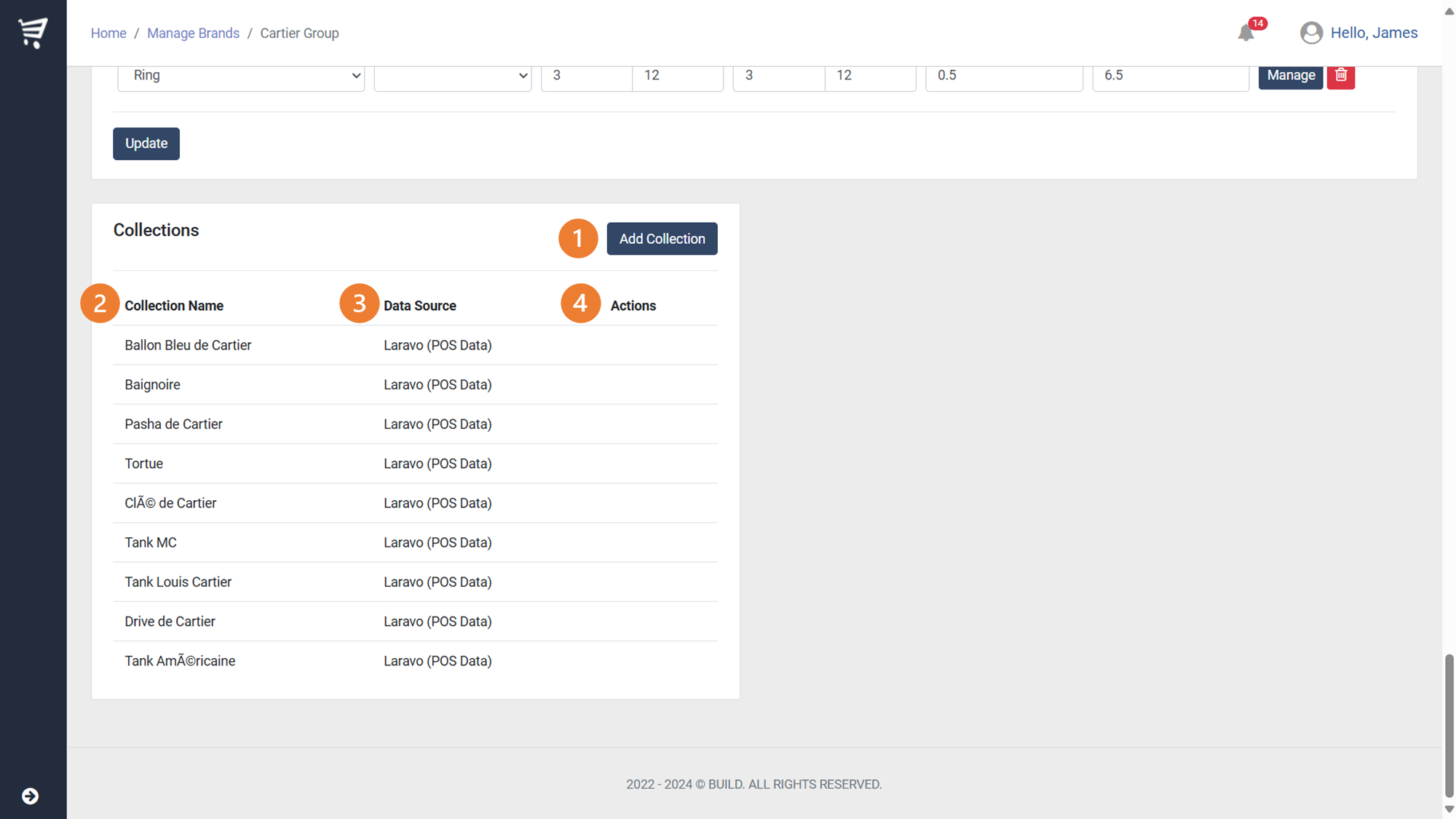This screenshot has height=819, width=1456.
Task: Navigate to Manage Brands breadcrumb
Action: tap(193, 33)
